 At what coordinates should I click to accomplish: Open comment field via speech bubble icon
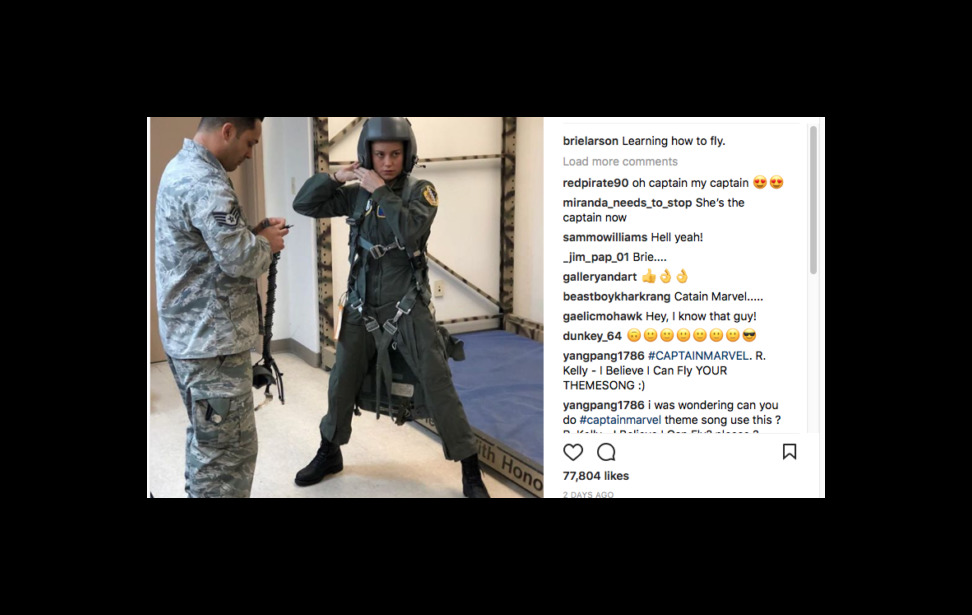point(606,452)
